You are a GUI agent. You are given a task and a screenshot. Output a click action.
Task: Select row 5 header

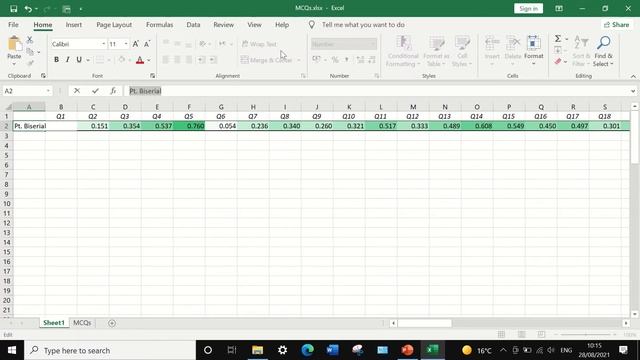tap(6, 155)
